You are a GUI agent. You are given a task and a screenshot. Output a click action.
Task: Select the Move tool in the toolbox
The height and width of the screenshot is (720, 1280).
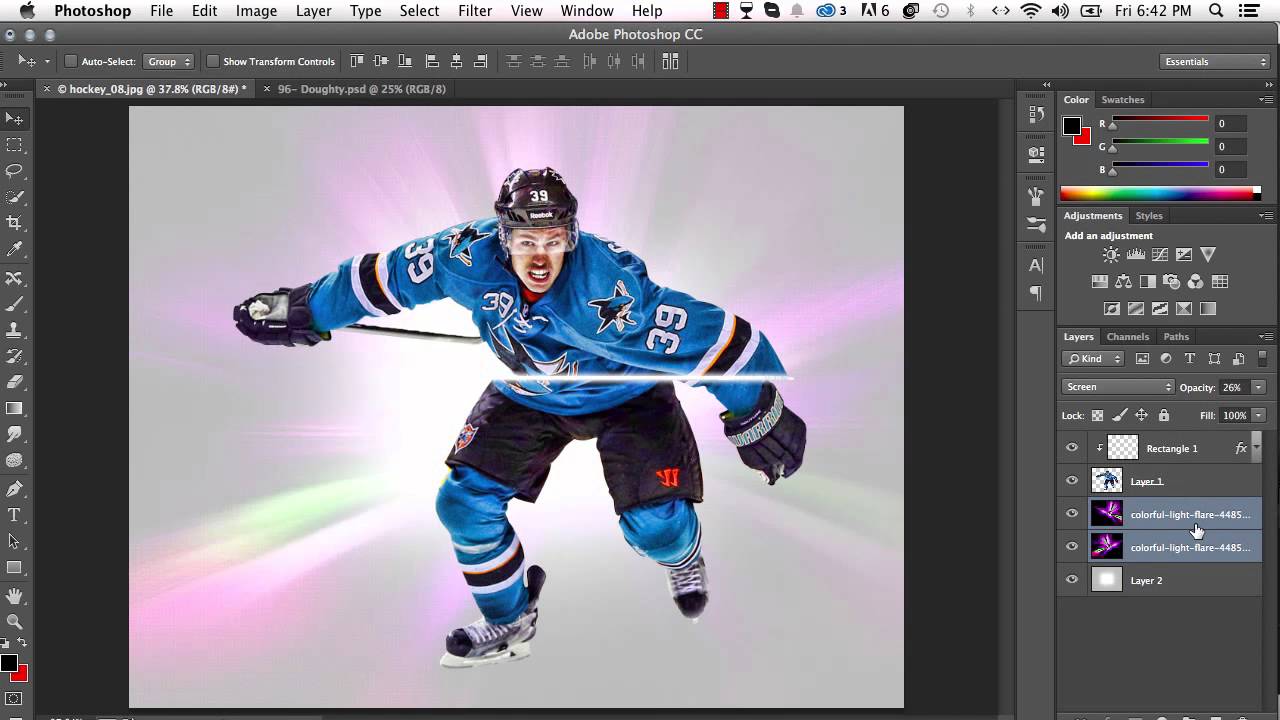(x=14, y=118)
